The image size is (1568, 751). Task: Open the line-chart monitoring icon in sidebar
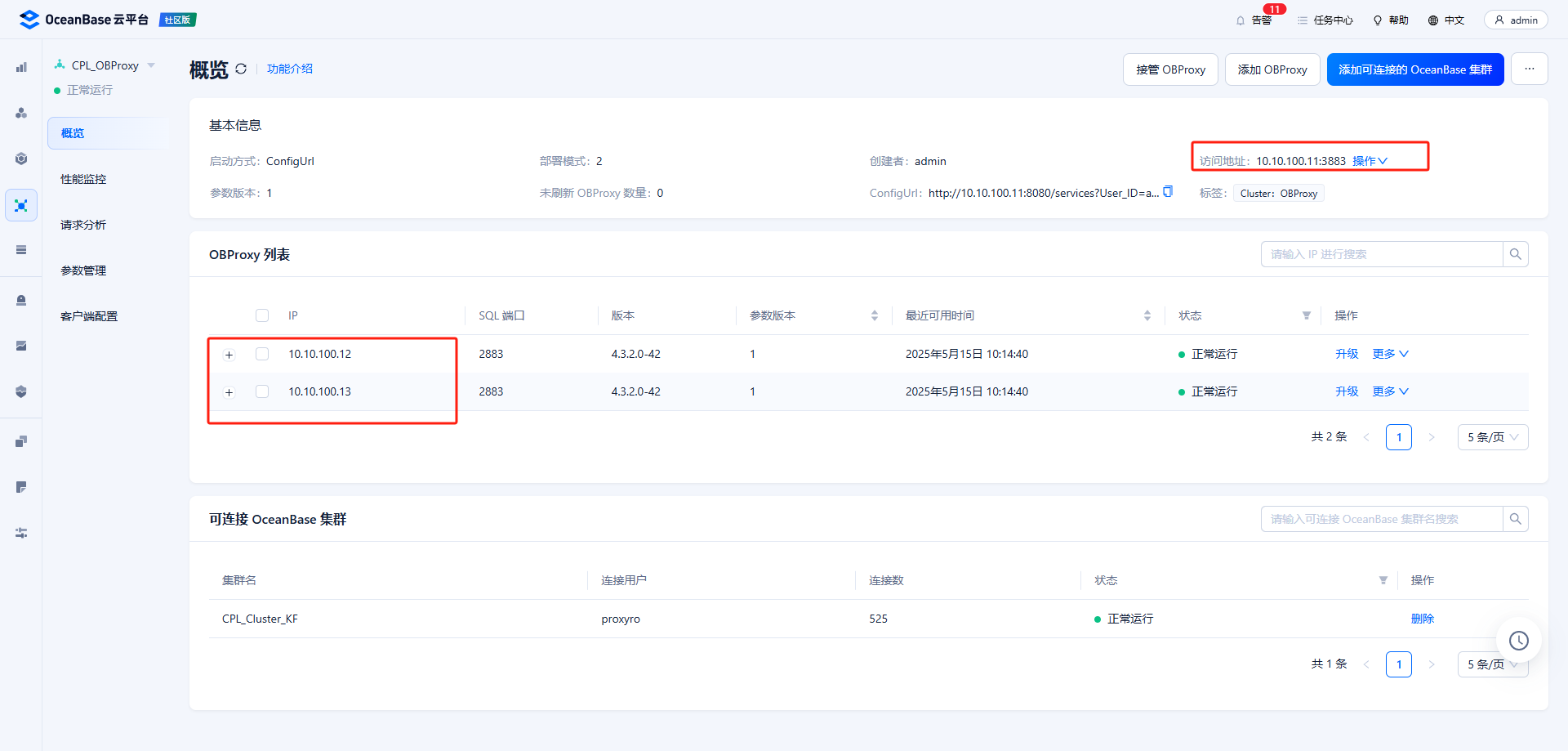tap(21, 346)
